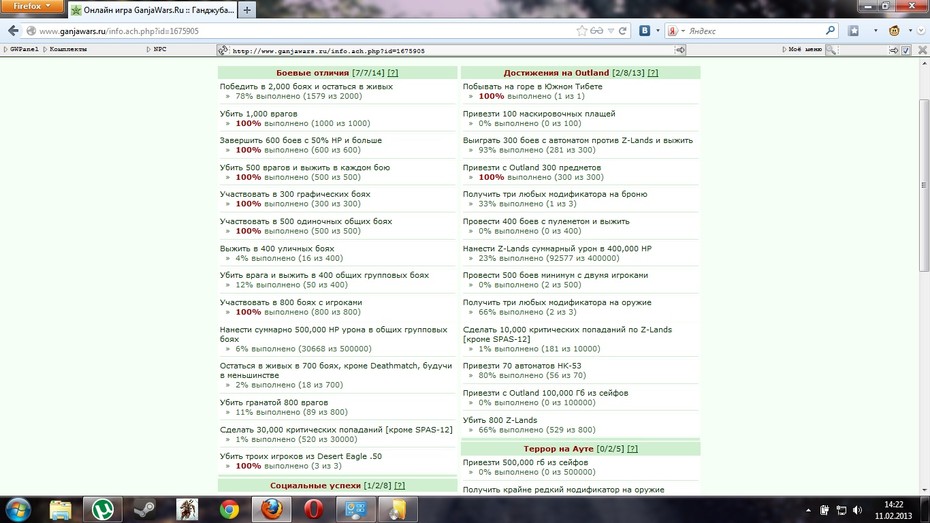The height and width of the screenshot is (523, 930).
Task: Expand the Моё меню menu
Action: pyautogui.click(x=802, y=49)
